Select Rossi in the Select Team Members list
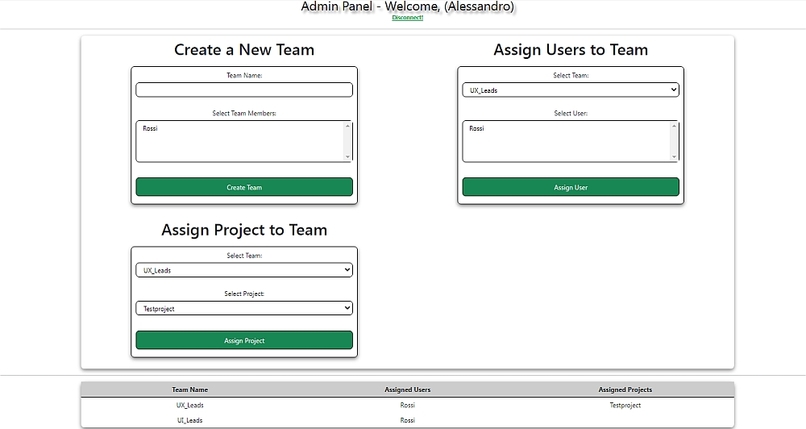This screenshot has width=806, height=429. point(150,128)
